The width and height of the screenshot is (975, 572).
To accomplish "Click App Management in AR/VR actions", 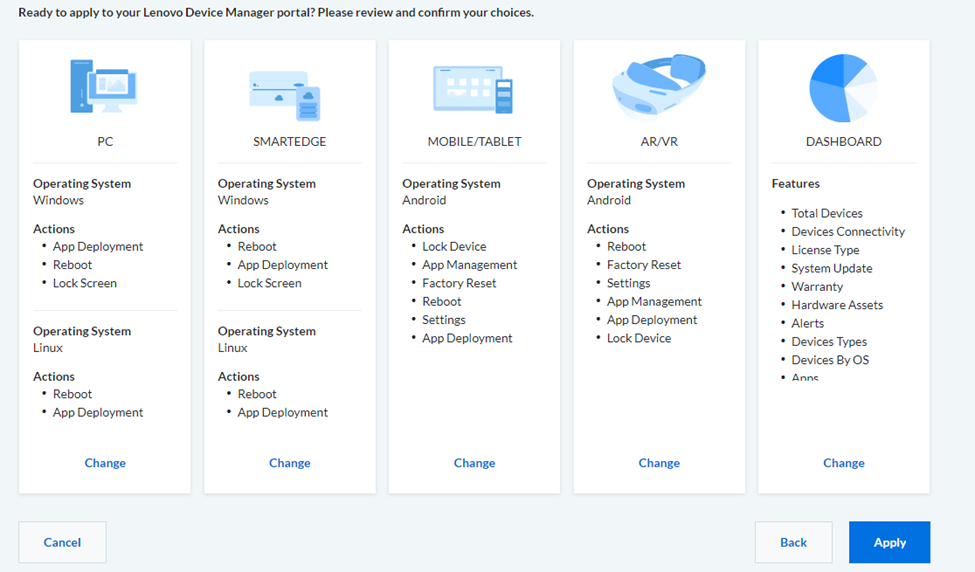I will [654, 302].
